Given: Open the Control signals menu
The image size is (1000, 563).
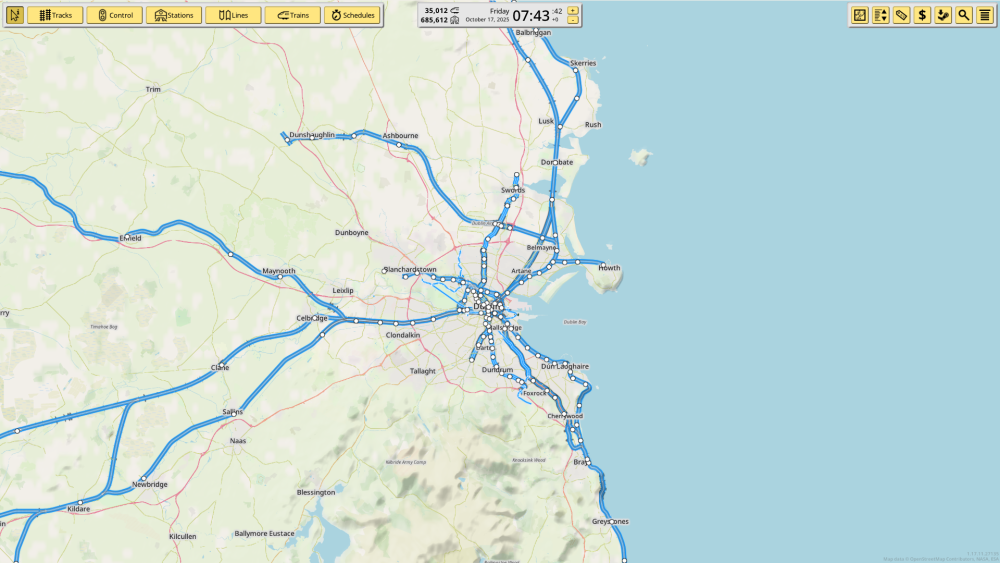Looking at the screenshot, I should [x=114, y=15].
